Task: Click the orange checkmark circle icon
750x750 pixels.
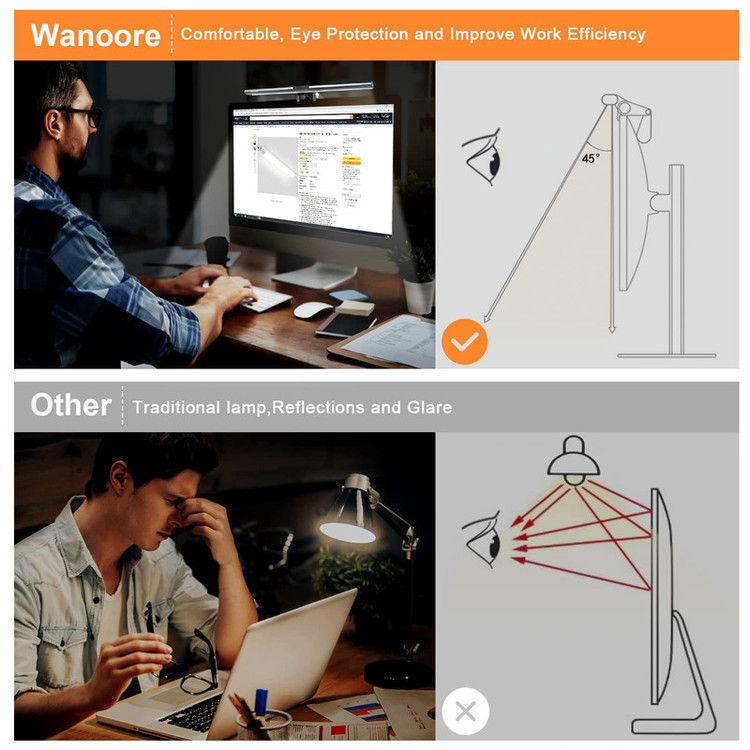Action: tap(464, 342)
